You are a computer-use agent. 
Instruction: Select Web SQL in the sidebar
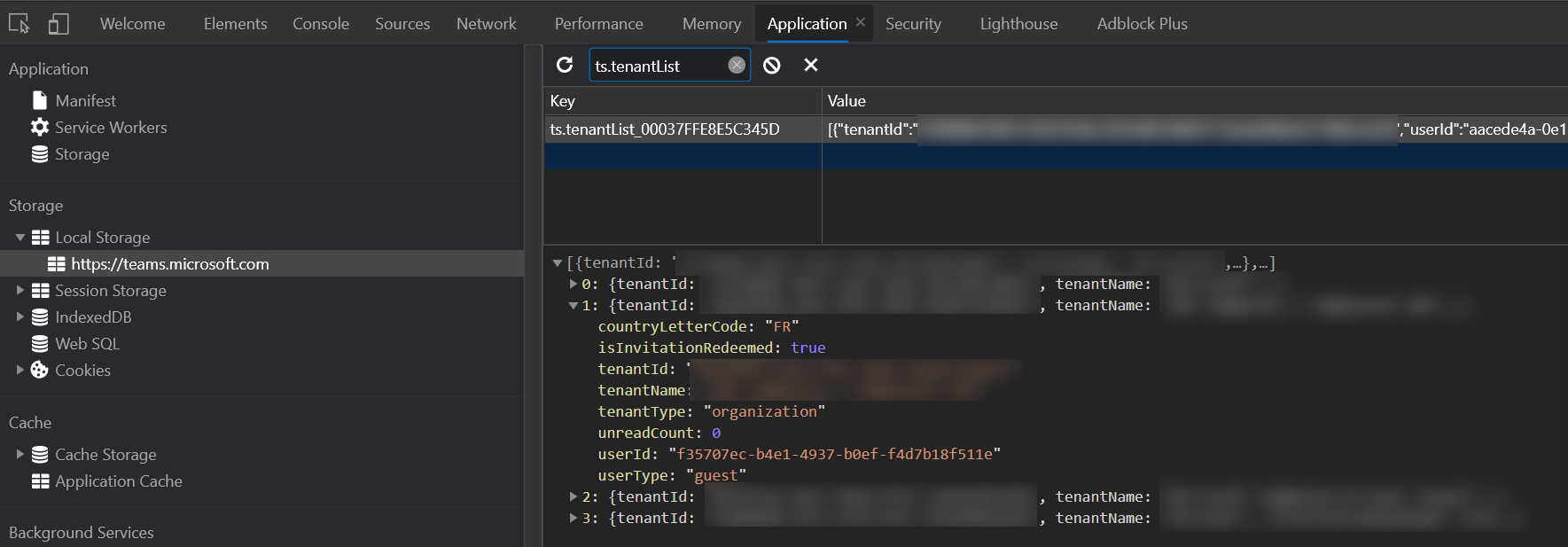pyautogui.click(x=87, y=343)
